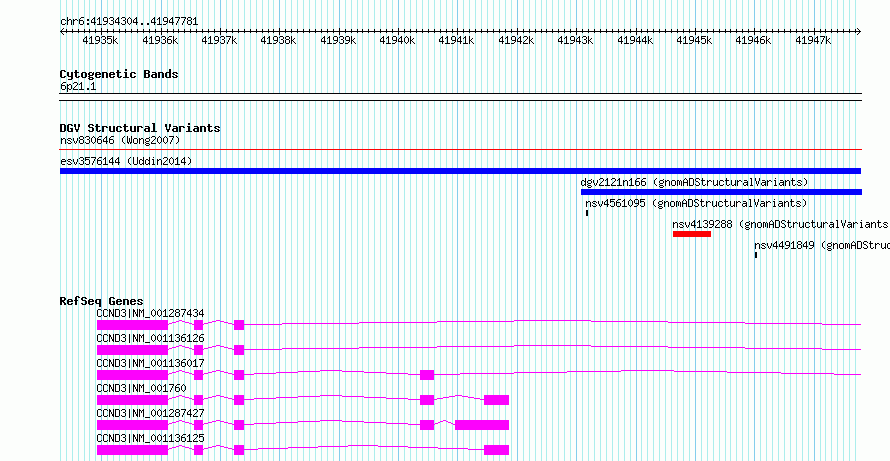Open transcript CCND3|NM_001287434 label
The width and height of the screenshot is (890, 461).
[x=150, y=313]
